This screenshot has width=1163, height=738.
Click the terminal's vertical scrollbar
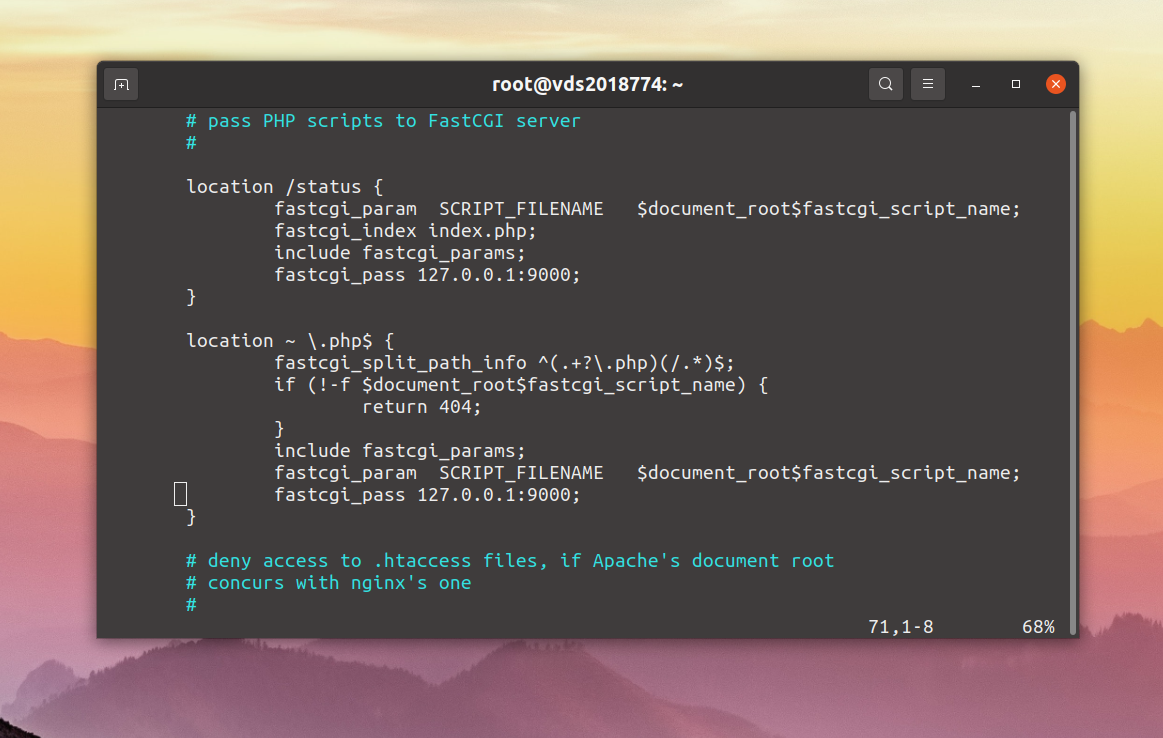pyautogui.click(x=1073, y=372)
